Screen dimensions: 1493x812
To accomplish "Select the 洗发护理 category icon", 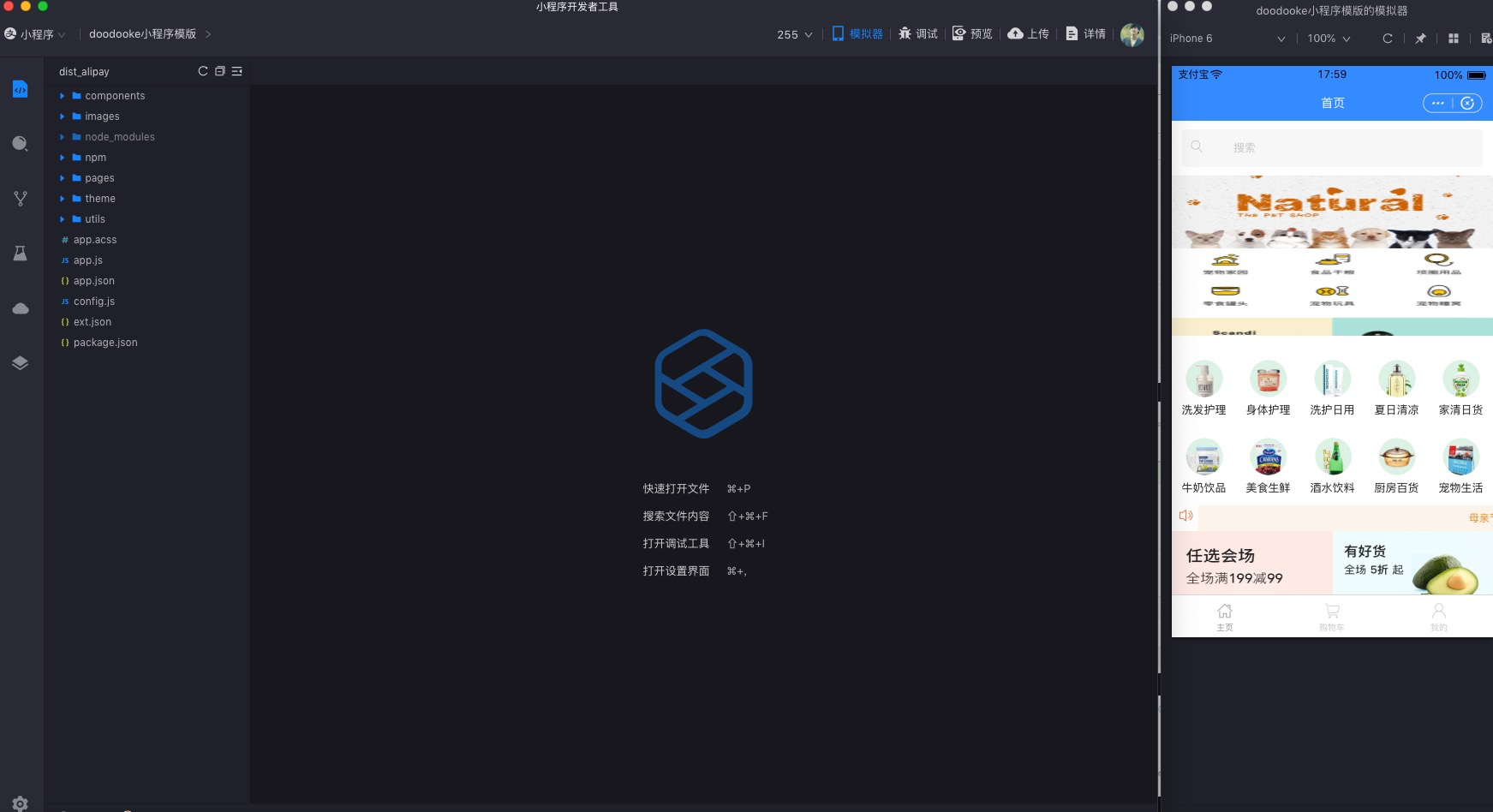I will [x=1203, y=379].
